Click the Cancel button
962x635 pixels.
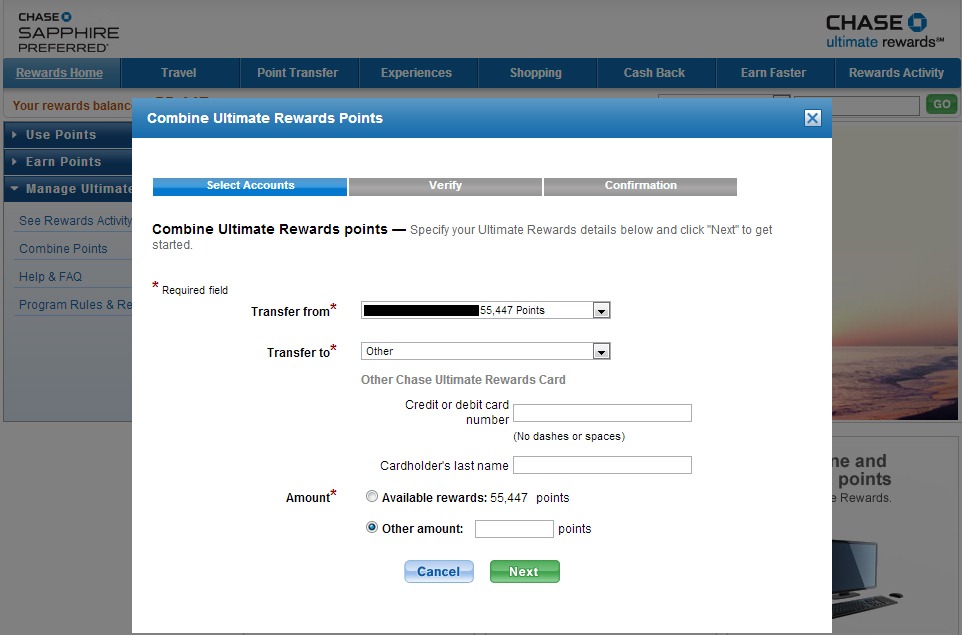click(x=438, y=571)
